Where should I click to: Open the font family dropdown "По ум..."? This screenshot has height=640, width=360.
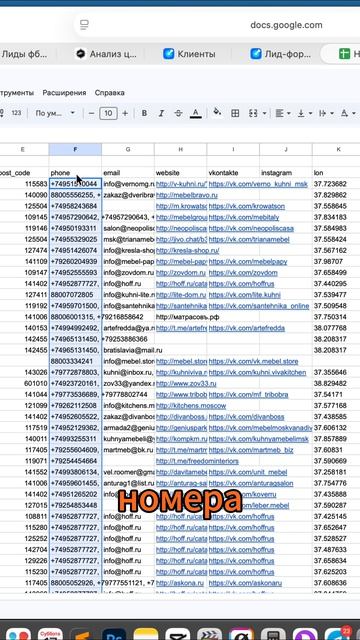(55, 113)
